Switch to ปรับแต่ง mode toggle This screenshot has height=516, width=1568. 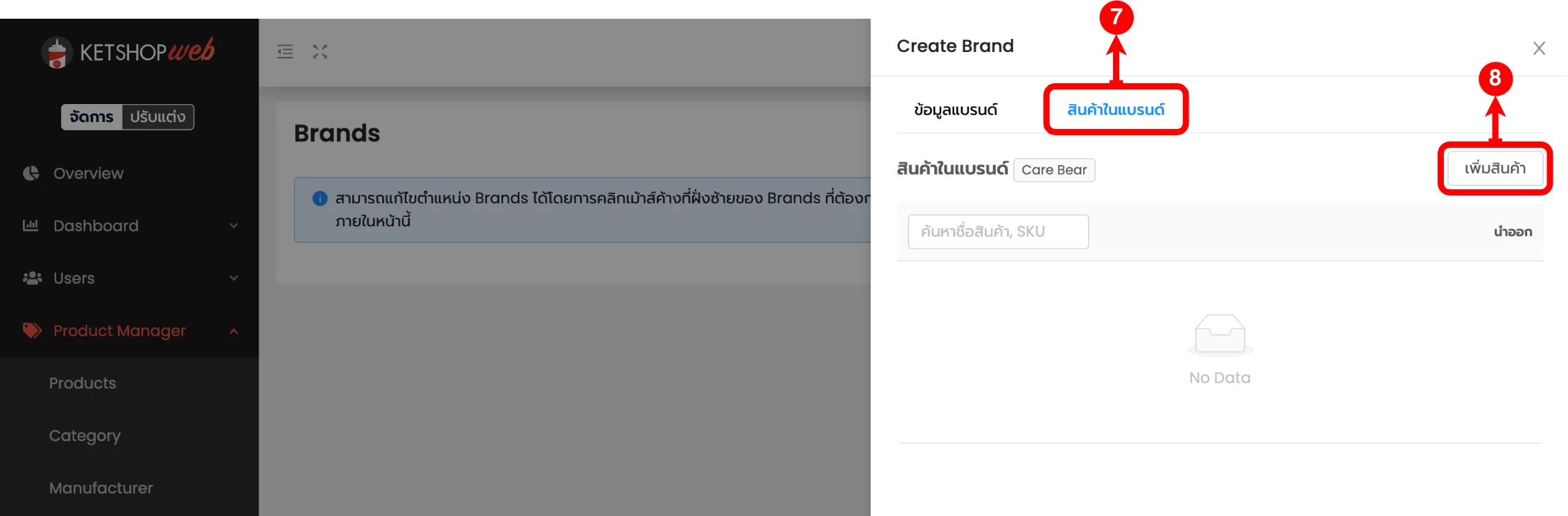pos(157,117)
